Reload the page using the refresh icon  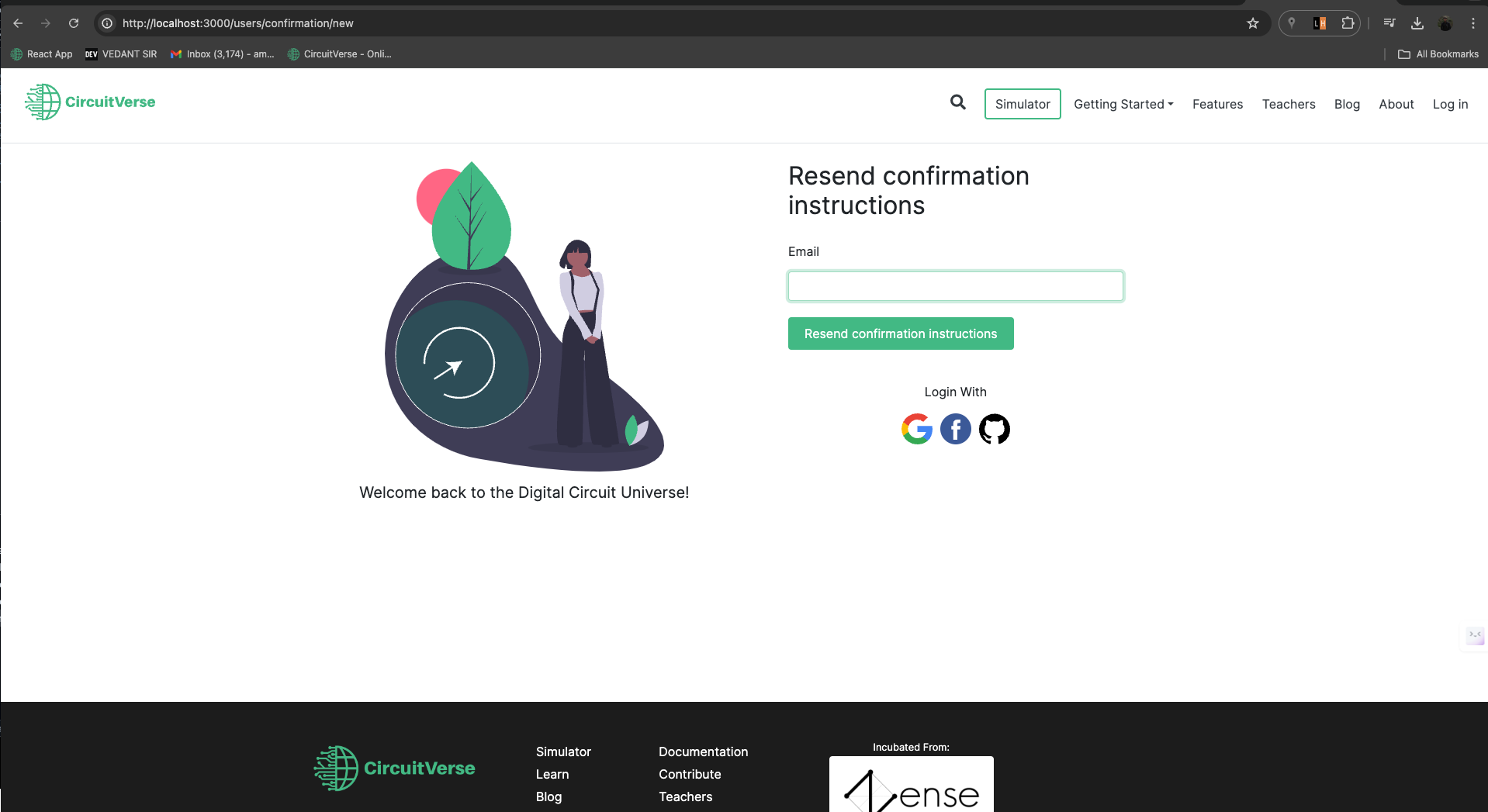74,23
